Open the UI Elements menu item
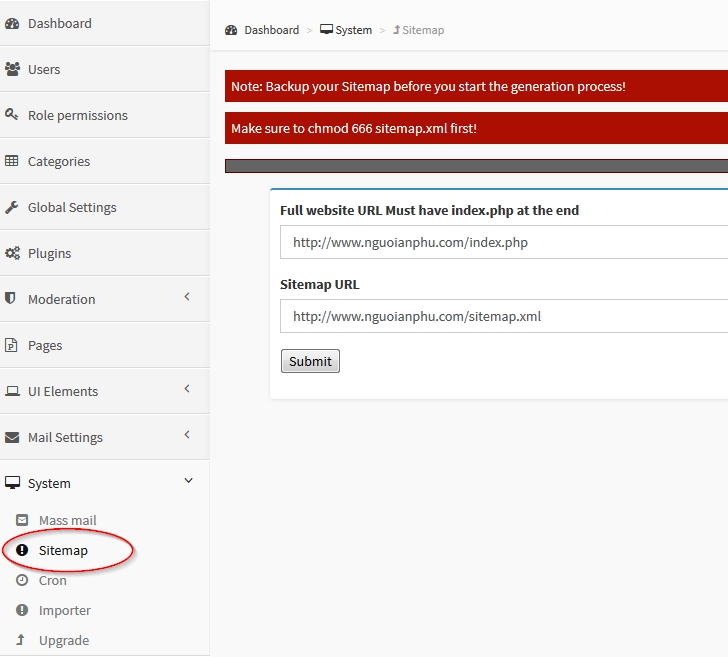The image size is (728, 657). tap(104, 391)
